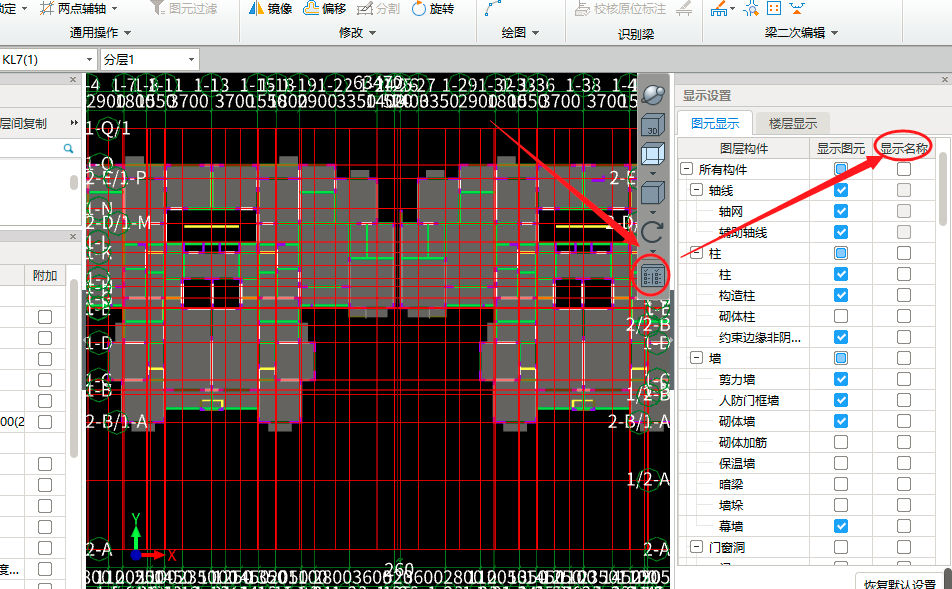Select the arc draw tool in 绘图 group
Viewport: 952px width, 589px height.
492,9
